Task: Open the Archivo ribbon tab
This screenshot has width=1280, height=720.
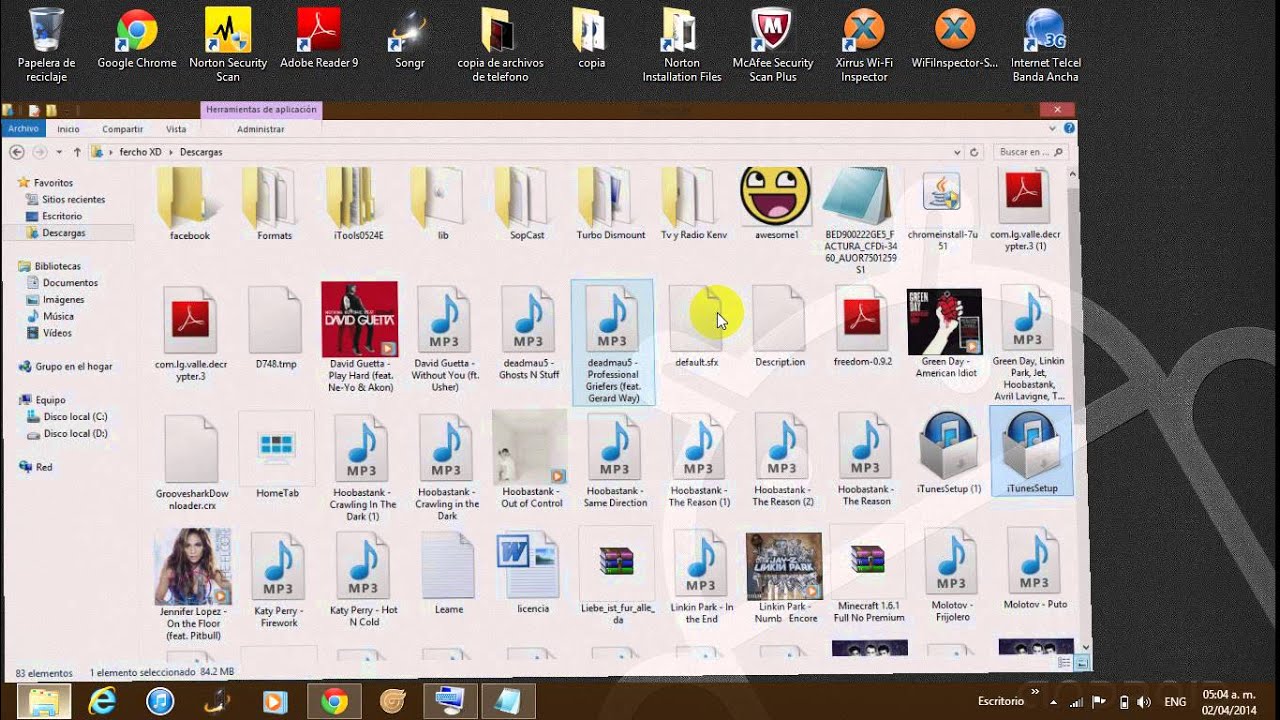Action: (x=23, y=129)
